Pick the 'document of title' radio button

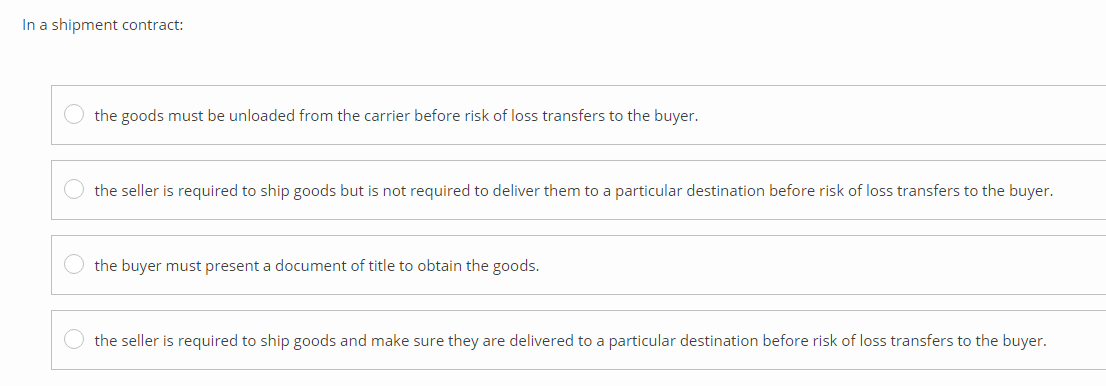tap(74, 264)
